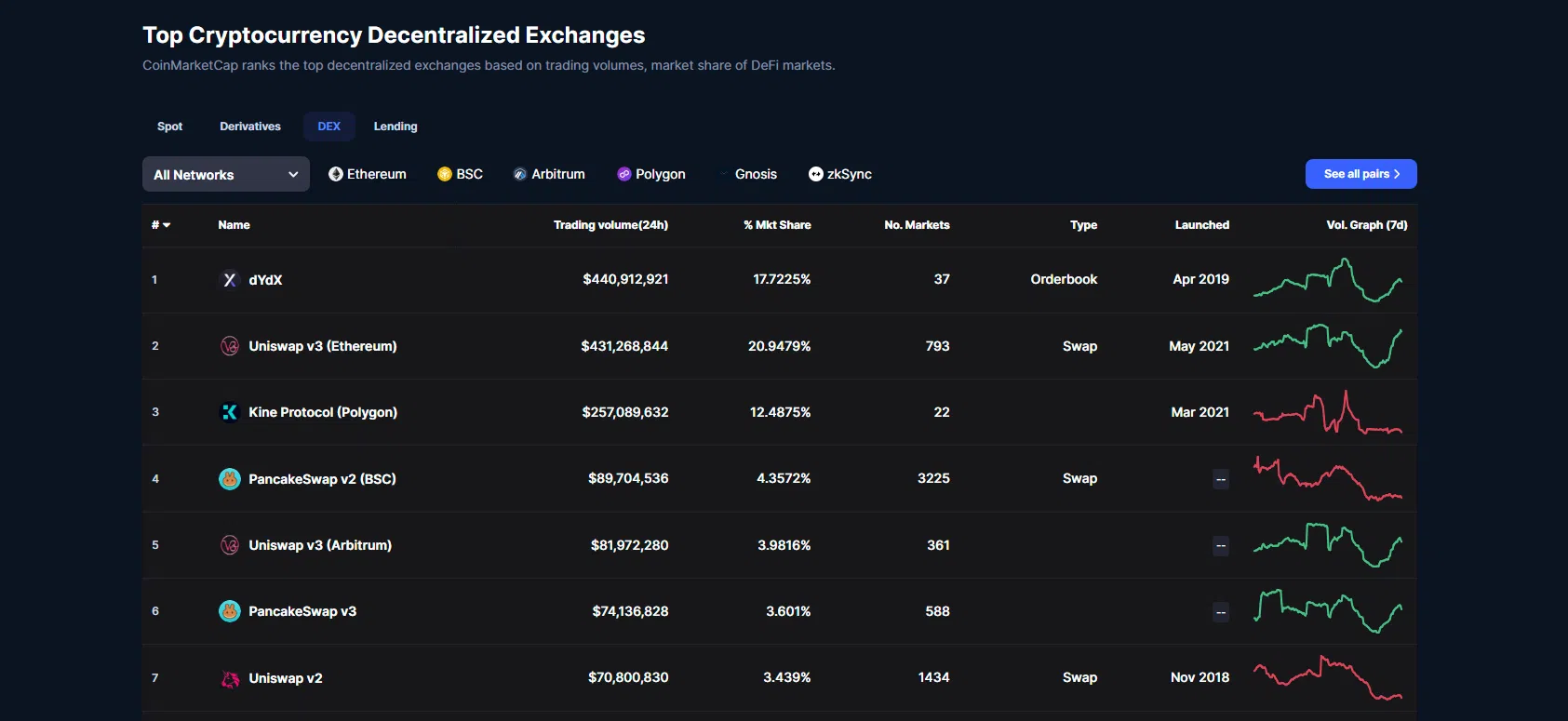
Task: Click the BSC network coin icon
Action: pos(445,174)
